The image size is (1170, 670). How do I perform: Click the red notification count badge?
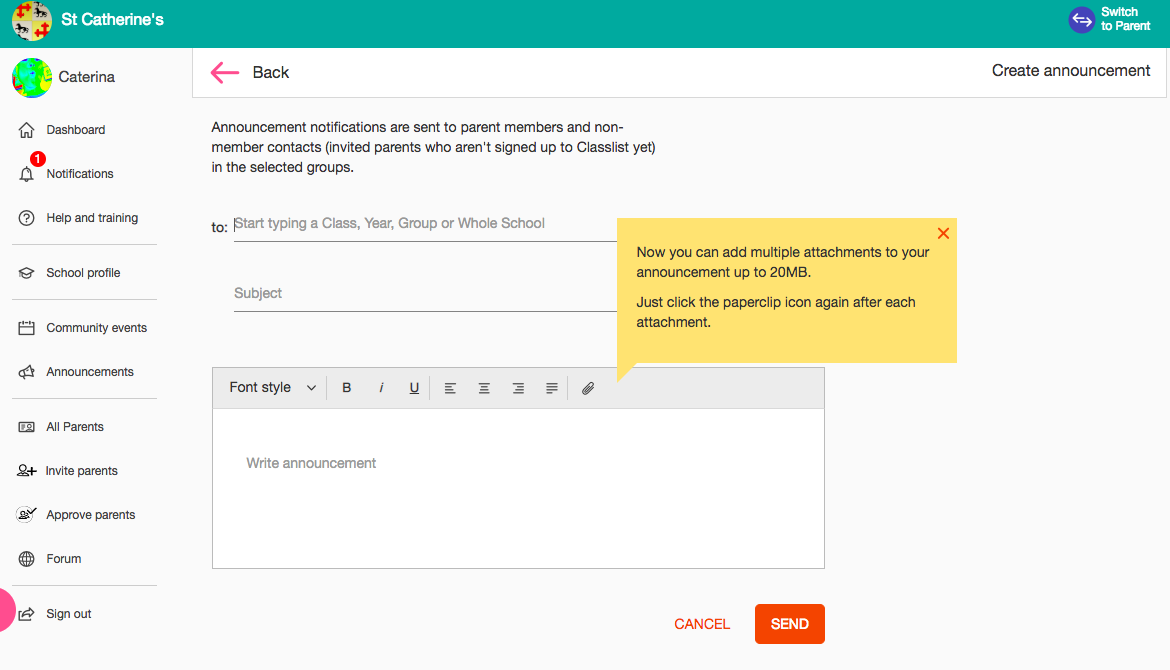pyautogui.click(x=37, y=159)
